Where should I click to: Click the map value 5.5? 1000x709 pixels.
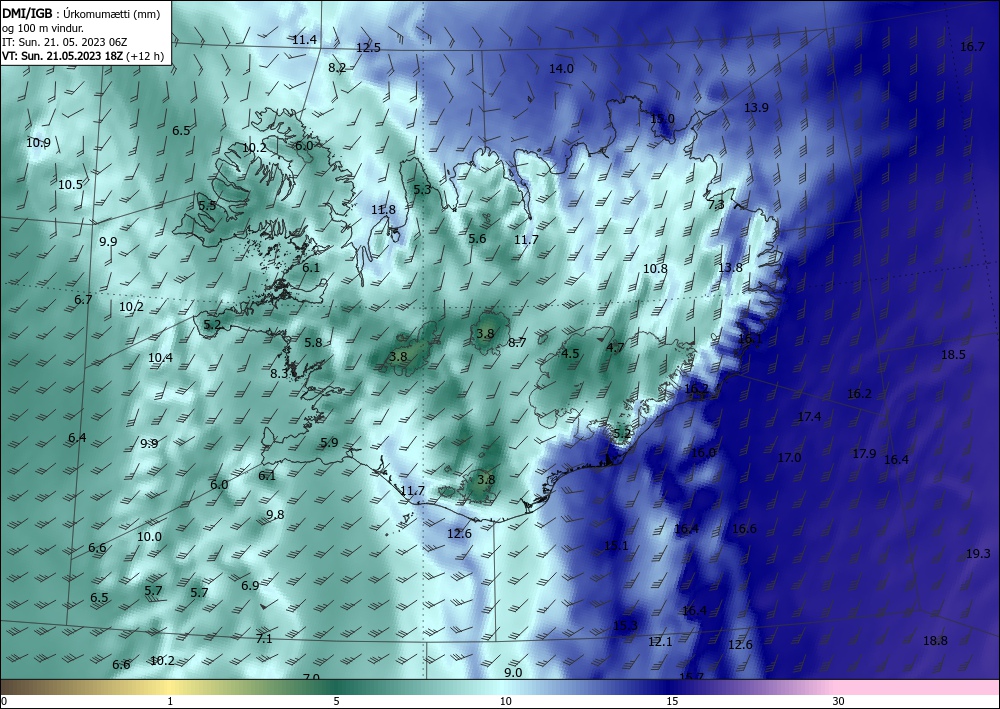click(x=207, y=206)
